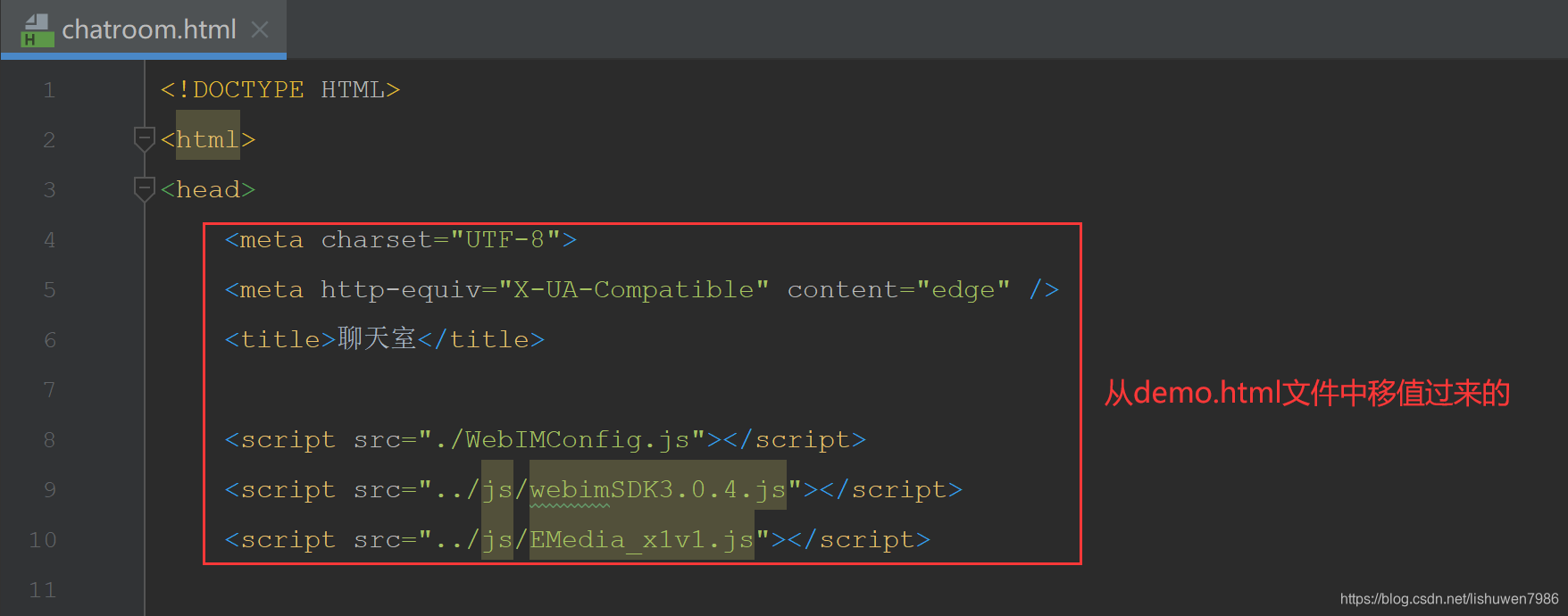Click the js folder segment on line 9
This screenshot has height=616, width=1568.
(497, 490)
